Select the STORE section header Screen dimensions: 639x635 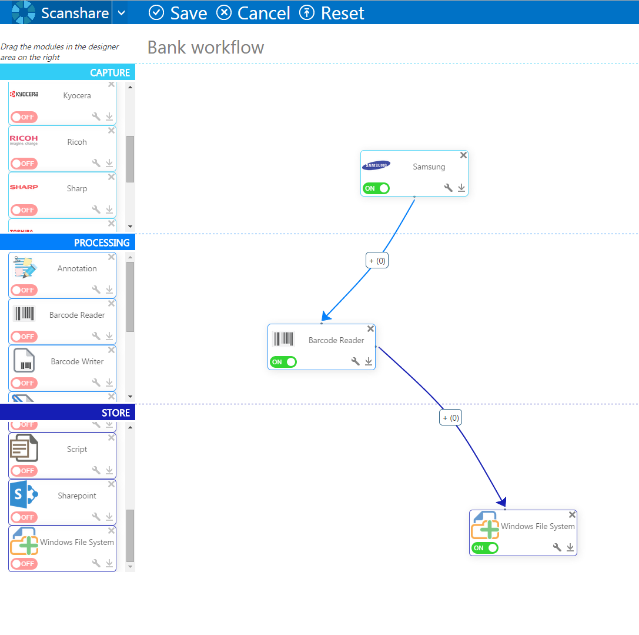point(67,412)
